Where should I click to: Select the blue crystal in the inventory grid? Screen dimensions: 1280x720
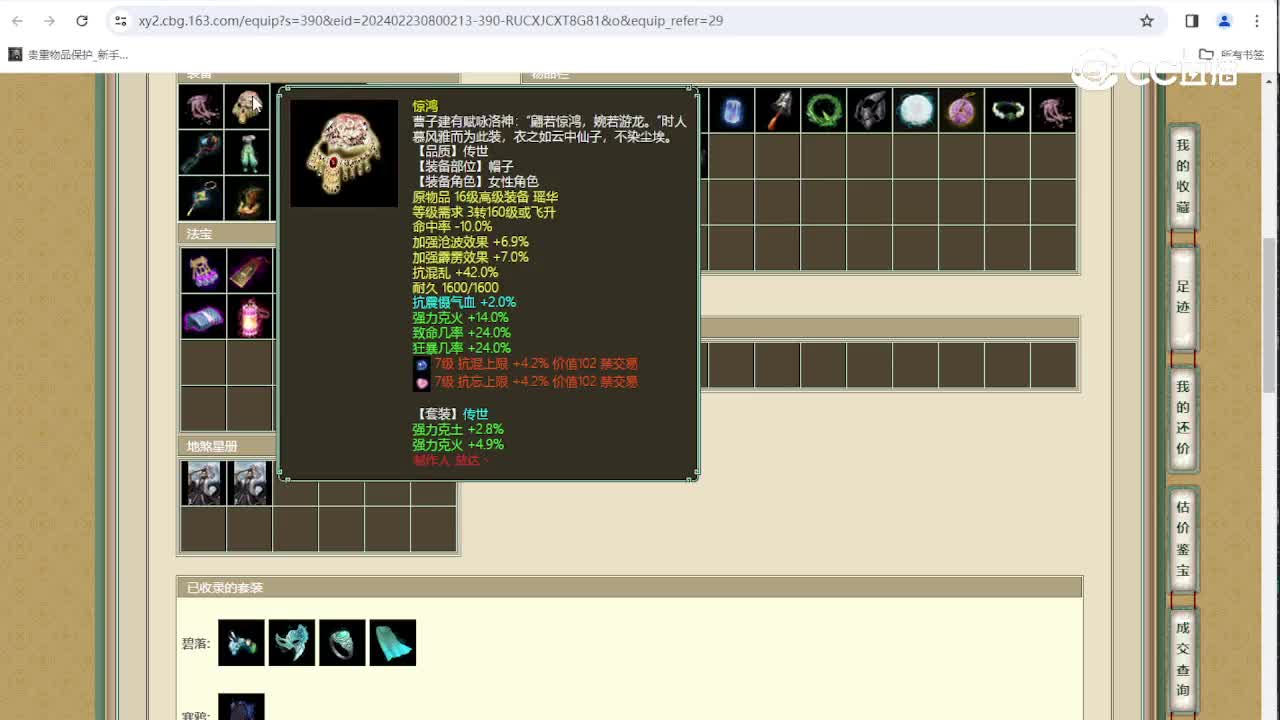(731, 110)
